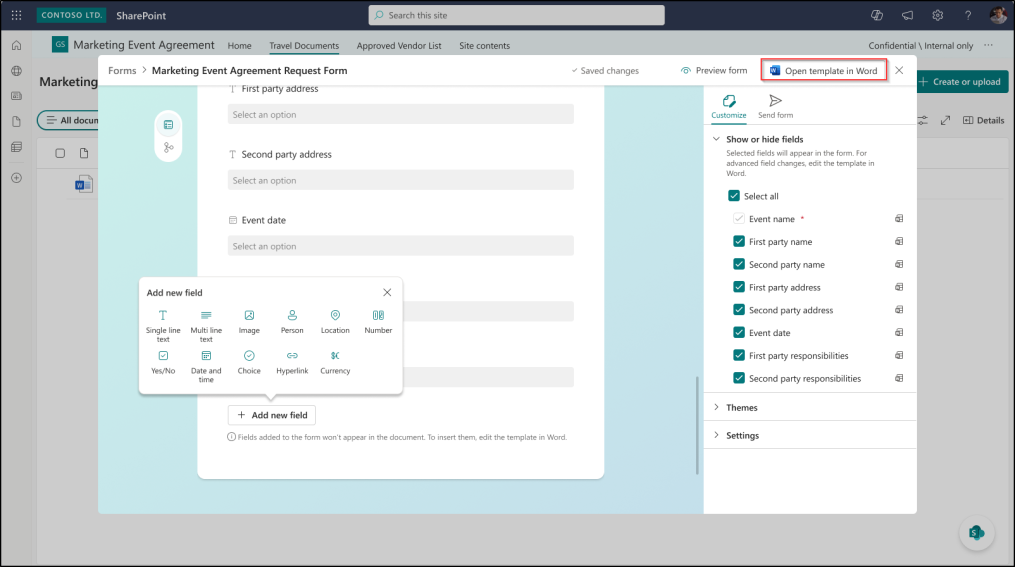Click the Preview form button
The width and height of the screenshot is (1015, 567).
coord(713,70)
